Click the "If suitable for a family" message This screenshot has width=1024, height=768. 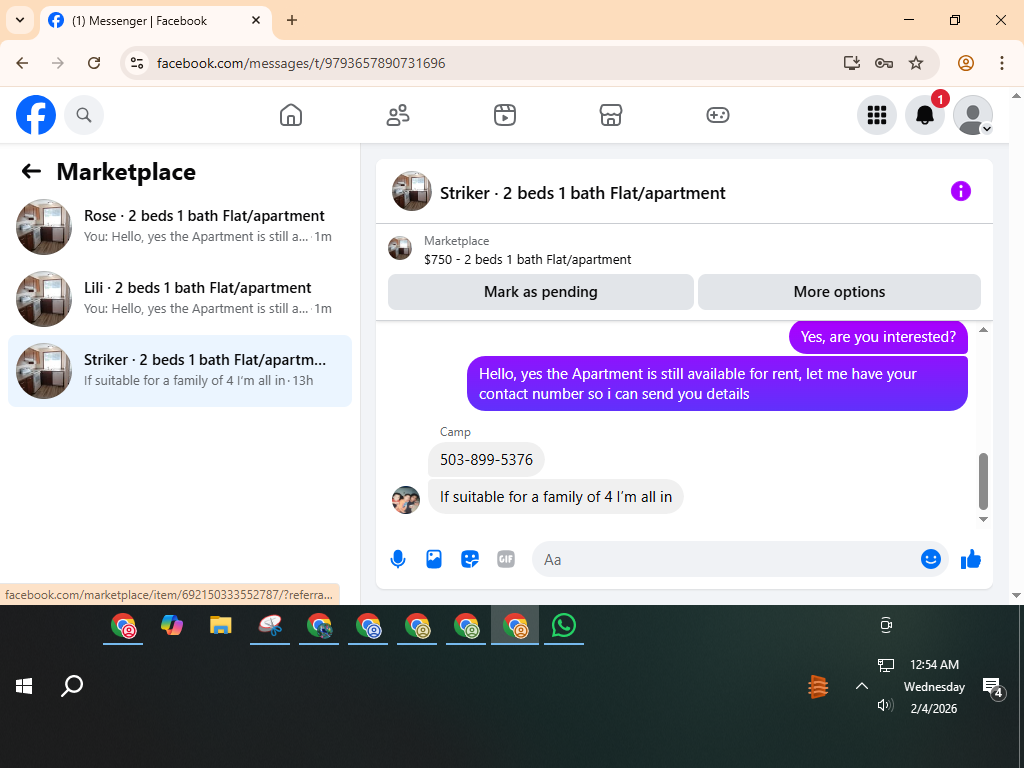tap(556, 497)
